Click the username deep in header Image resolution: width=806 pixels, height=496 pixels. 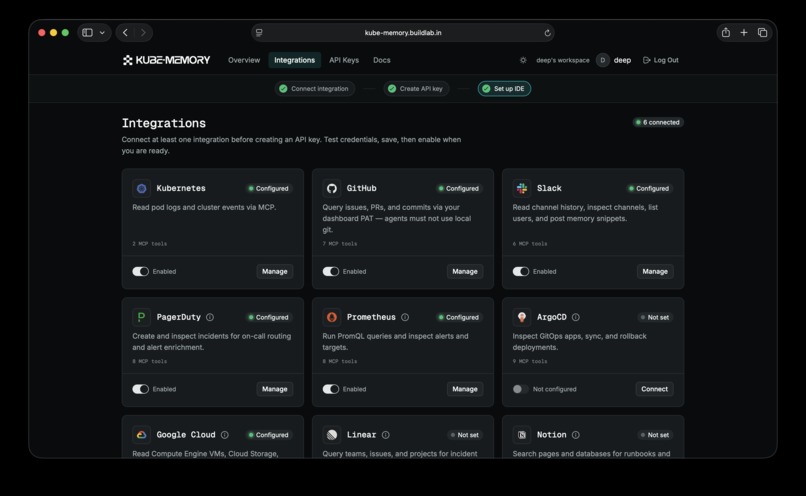[622, 60]
